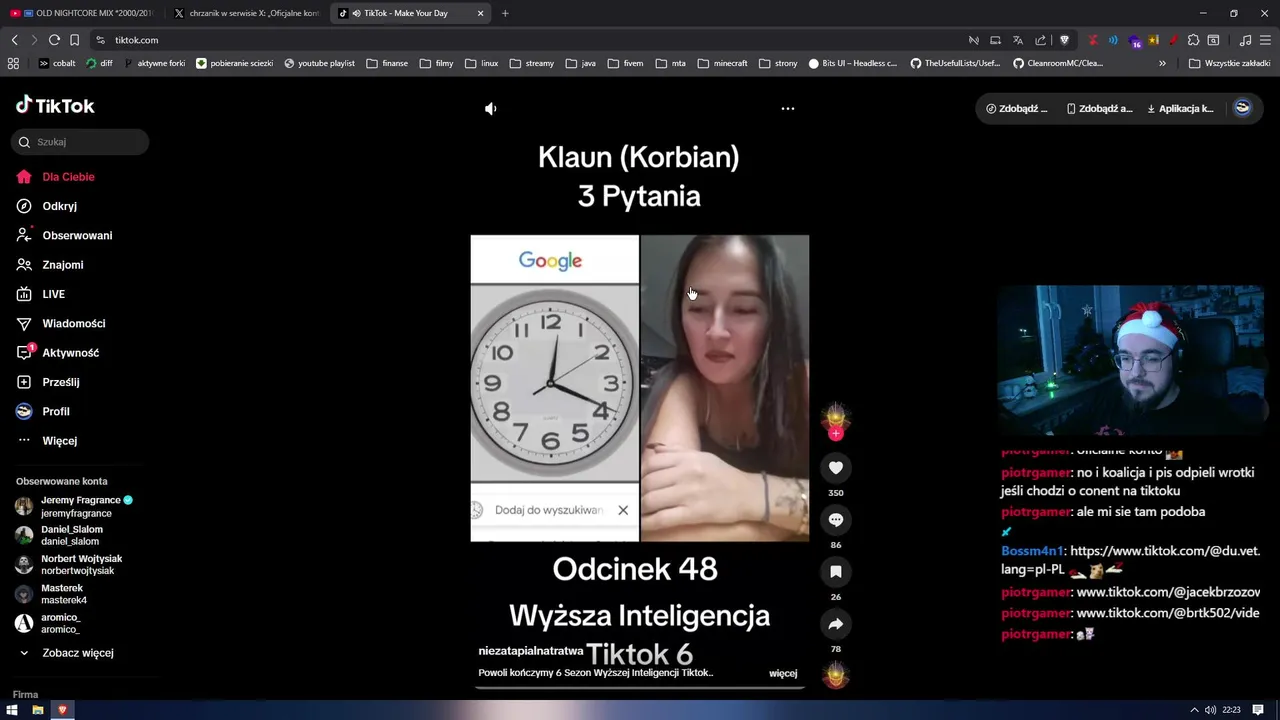Click the second Zdobądź a... button with phone icon
This screenshot has height=720, width=1280.
(1099, 109)
